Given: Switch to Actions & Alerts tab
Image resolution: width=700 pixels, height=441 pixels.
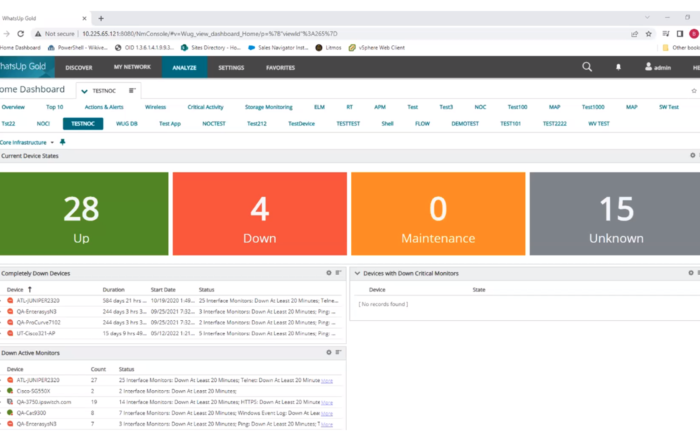Looking at the screenshot, I should click(x=104, y=107).
